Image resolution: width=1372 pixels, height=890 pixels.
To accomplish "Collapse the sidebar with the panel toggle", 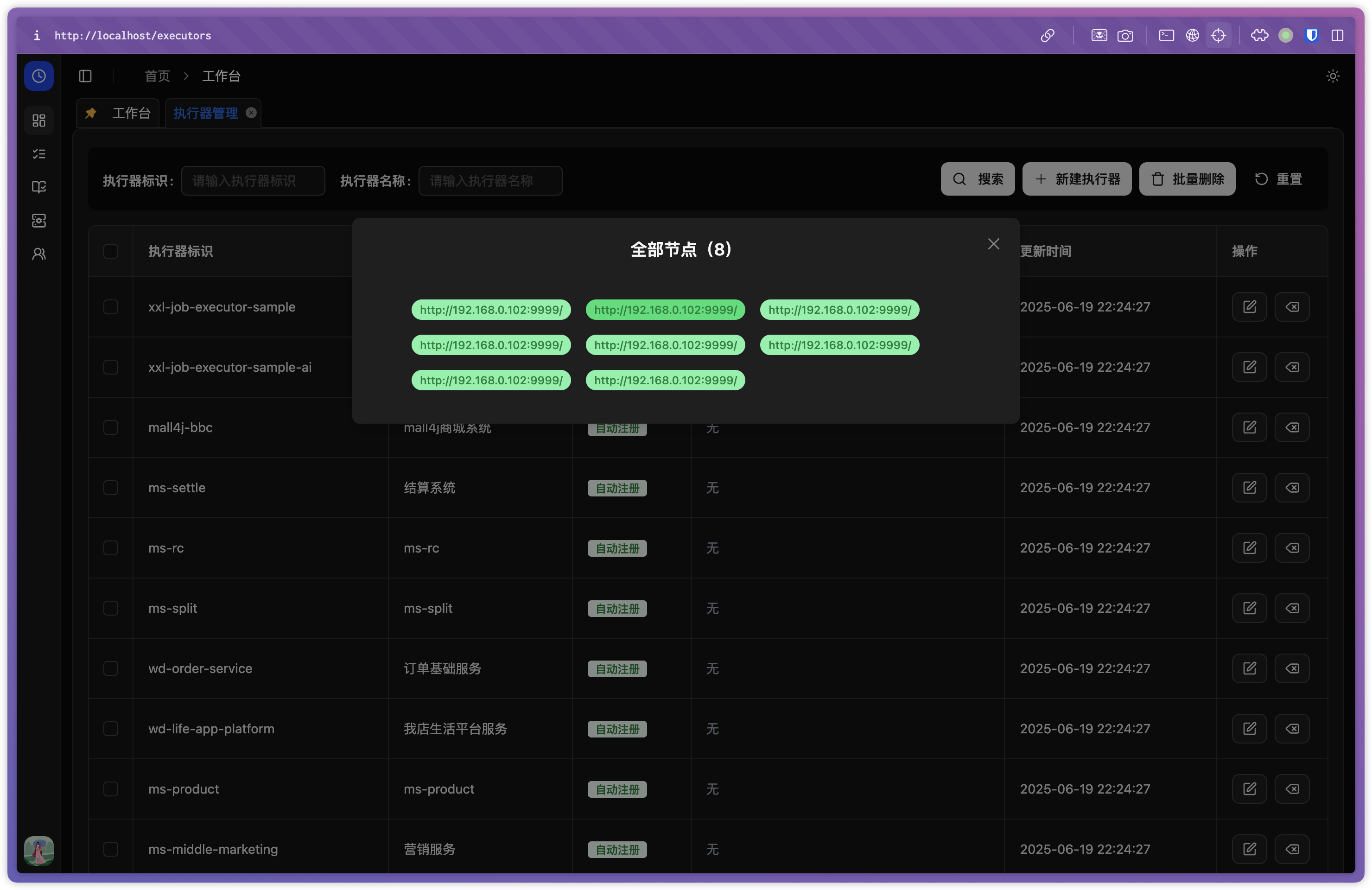I will [x=85, y=76].
